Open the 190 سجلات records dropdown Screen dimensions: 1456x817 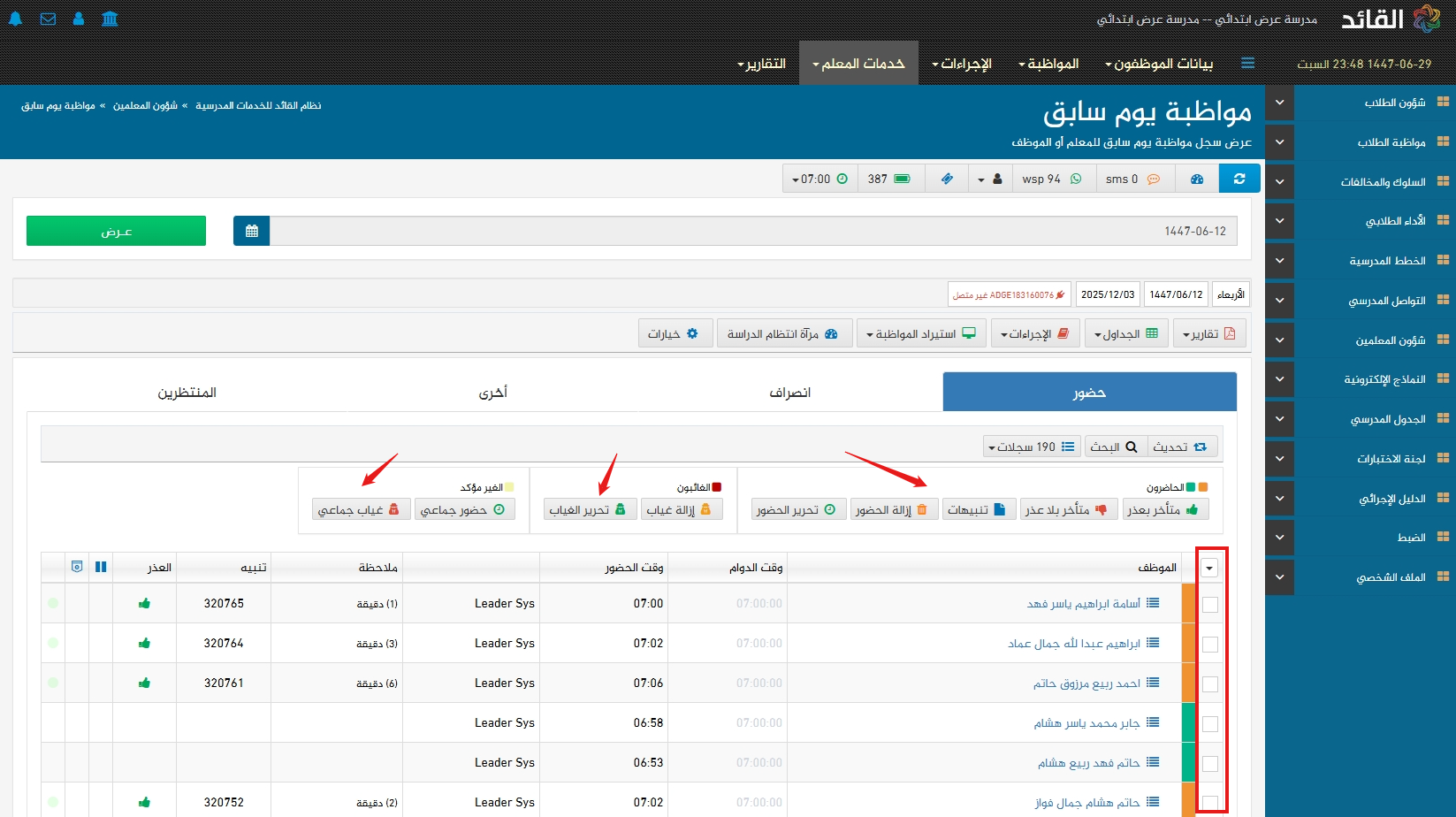pos(1031,447)
